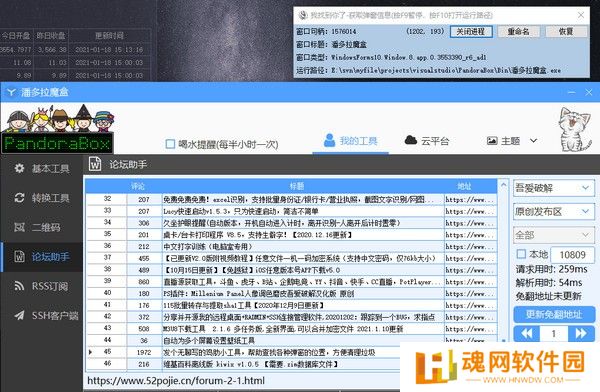Open SSH客户端 in the sidebar
600x392 pixels.
coord(41,315)
